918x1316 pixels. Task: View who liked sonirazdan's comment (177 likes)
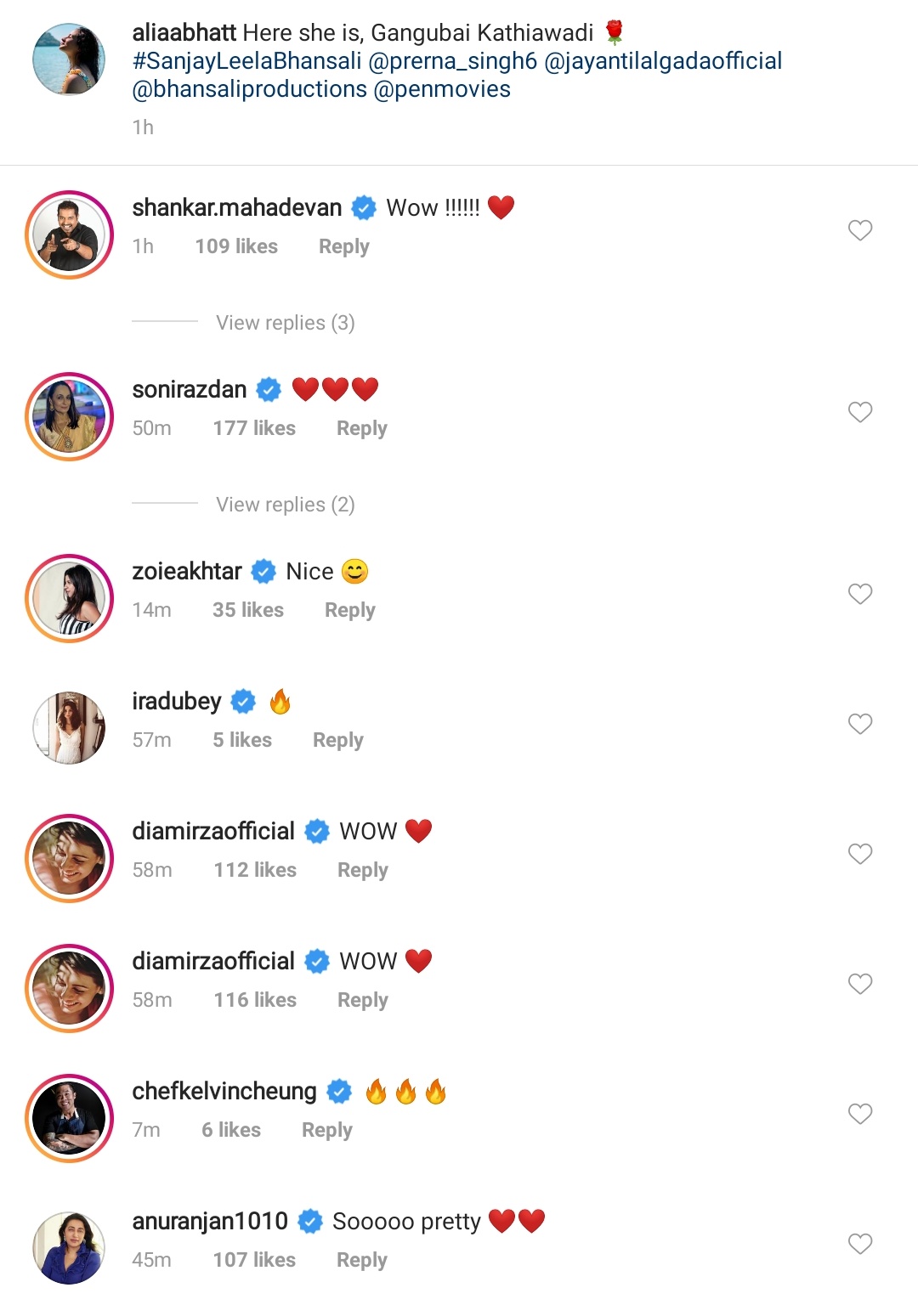tap(256, 427)
